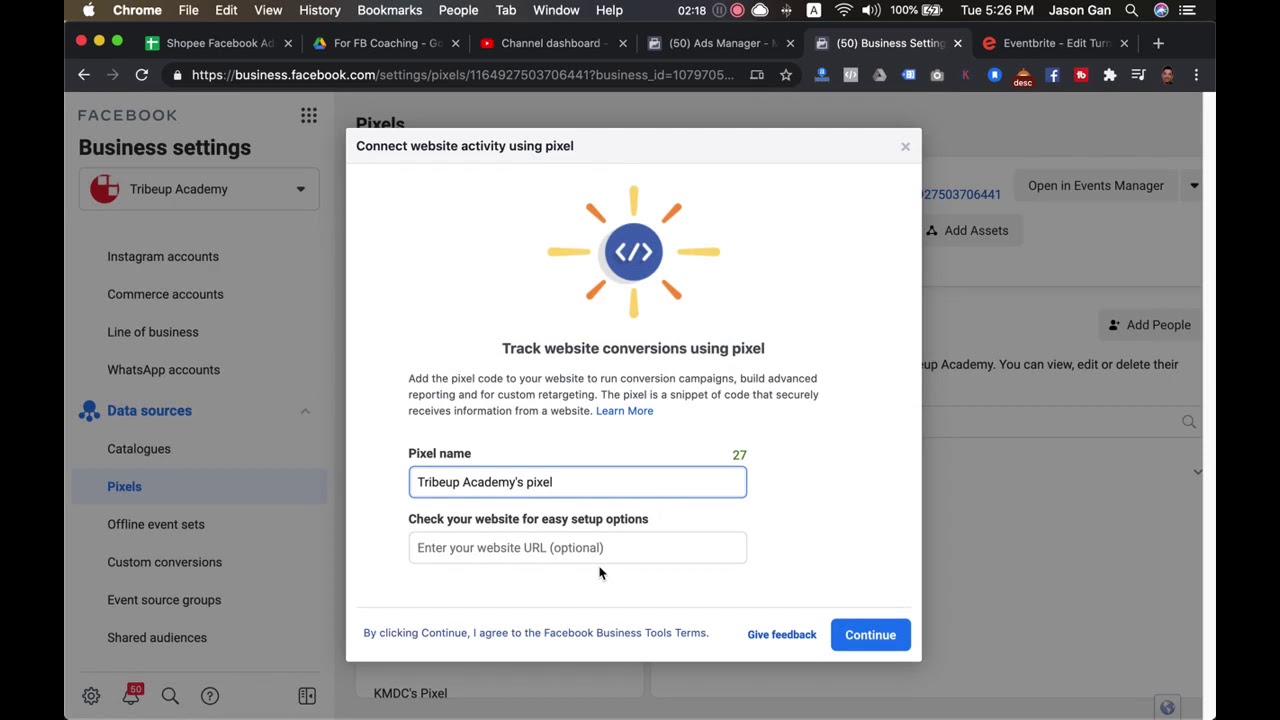Image resolution: width=1280 pixels, height=720 pixels.
Task: Open the Learn More link
Action: pos(625,411)
